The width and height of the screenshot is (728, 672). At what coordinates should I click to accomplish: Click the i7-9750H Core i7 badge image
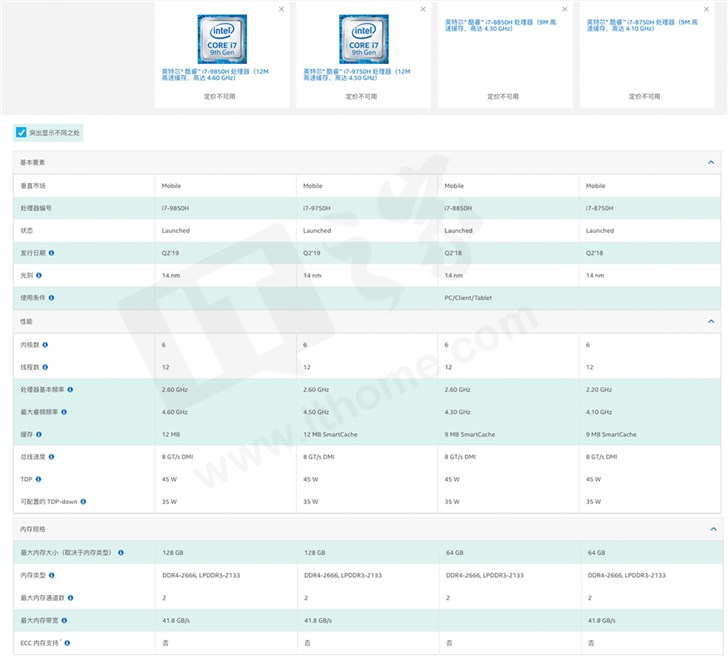click(364, 39)
